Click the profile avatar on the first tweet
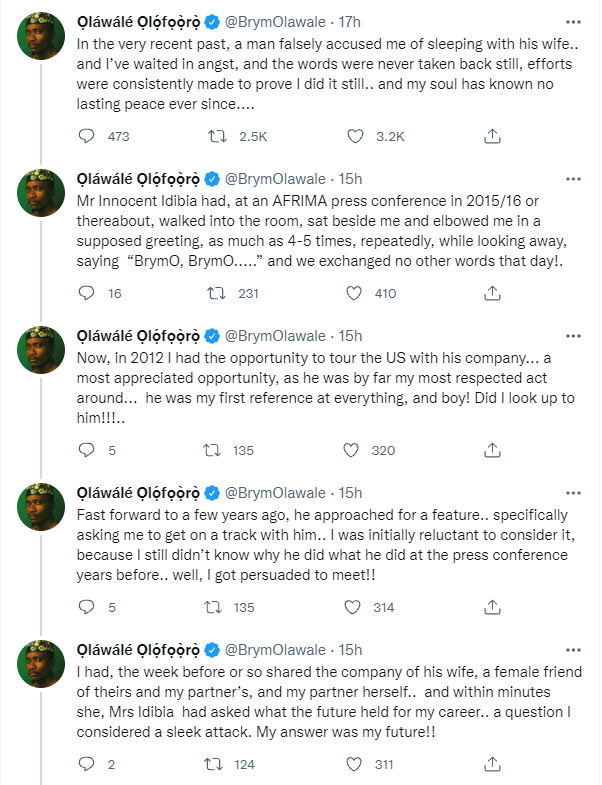 pyautogui.click(x=39, y=38)
